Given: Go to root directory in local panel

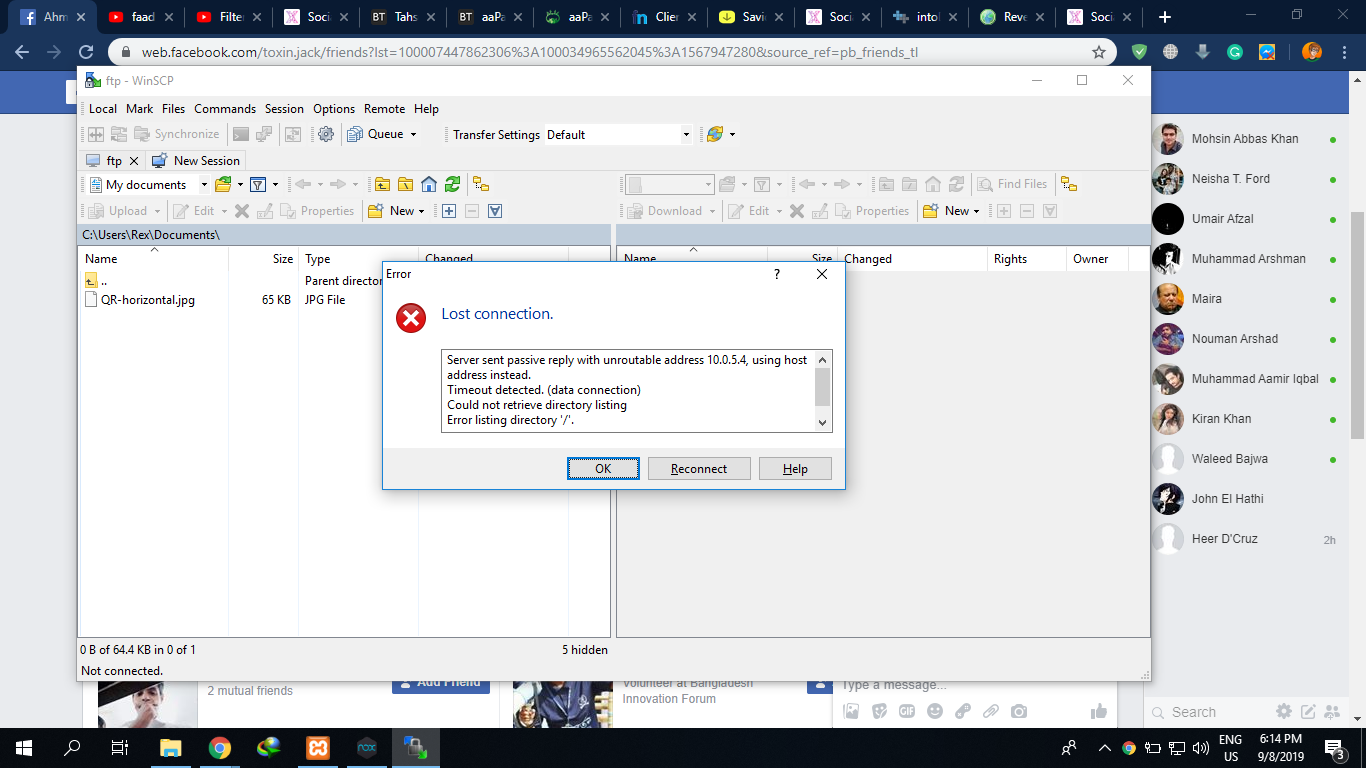Looking at the screenshot, I should coord(405,184).
